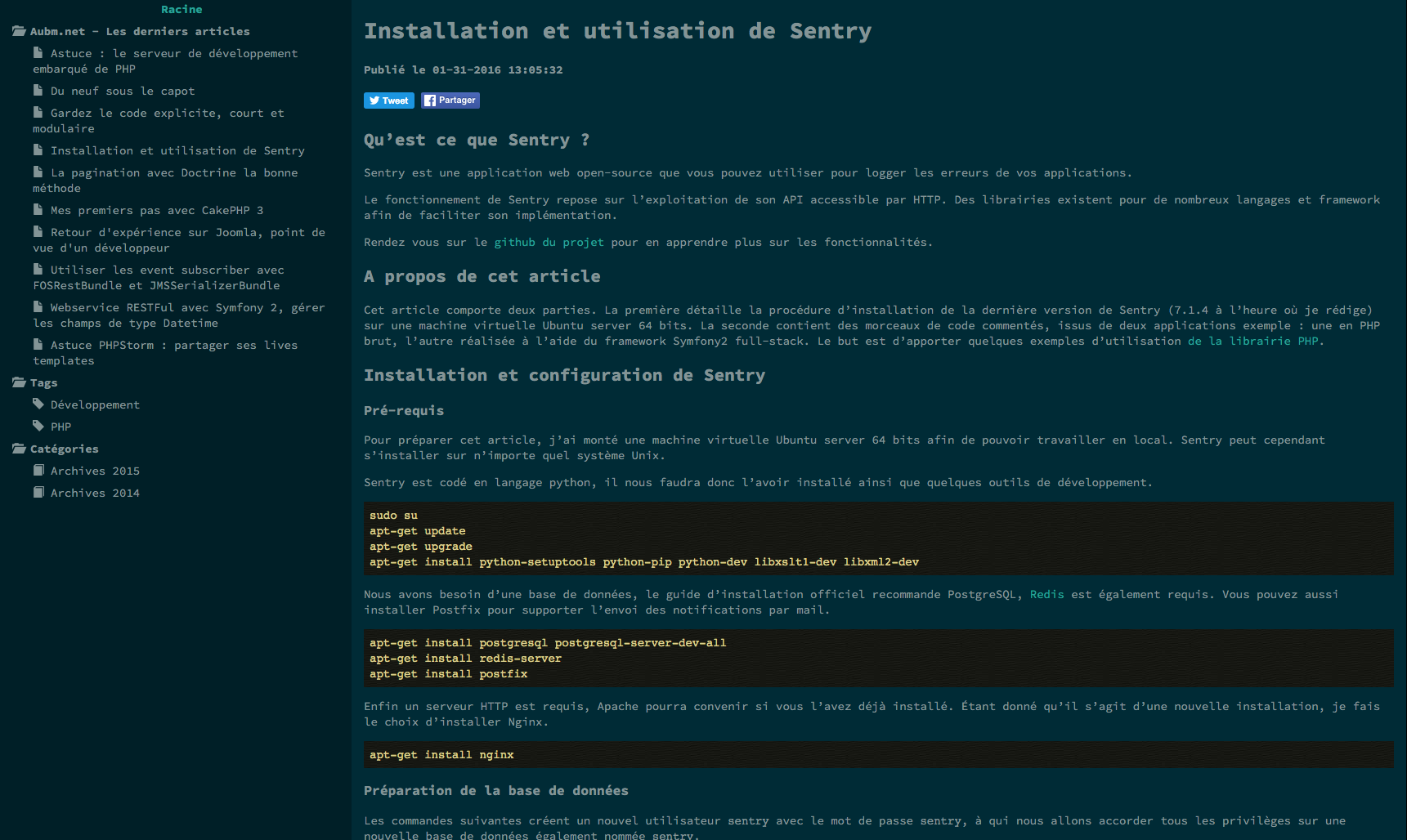Open Retour d'expérience sur Joomla article
Screen dimensions: 1407x840
(187, 233)
